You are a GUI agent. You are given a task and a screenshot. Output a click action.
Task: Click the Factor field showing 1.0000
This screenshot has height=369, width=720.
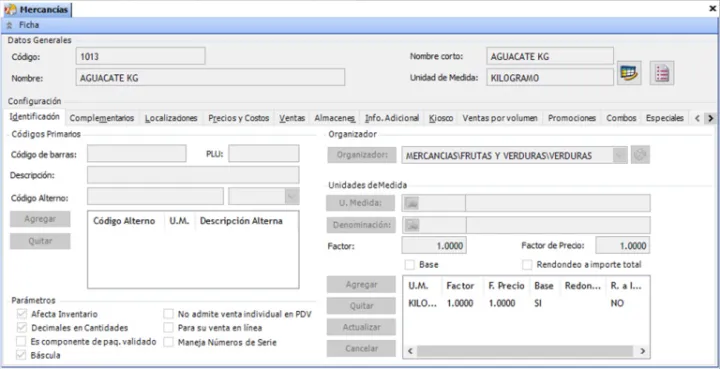coord(434,246)
